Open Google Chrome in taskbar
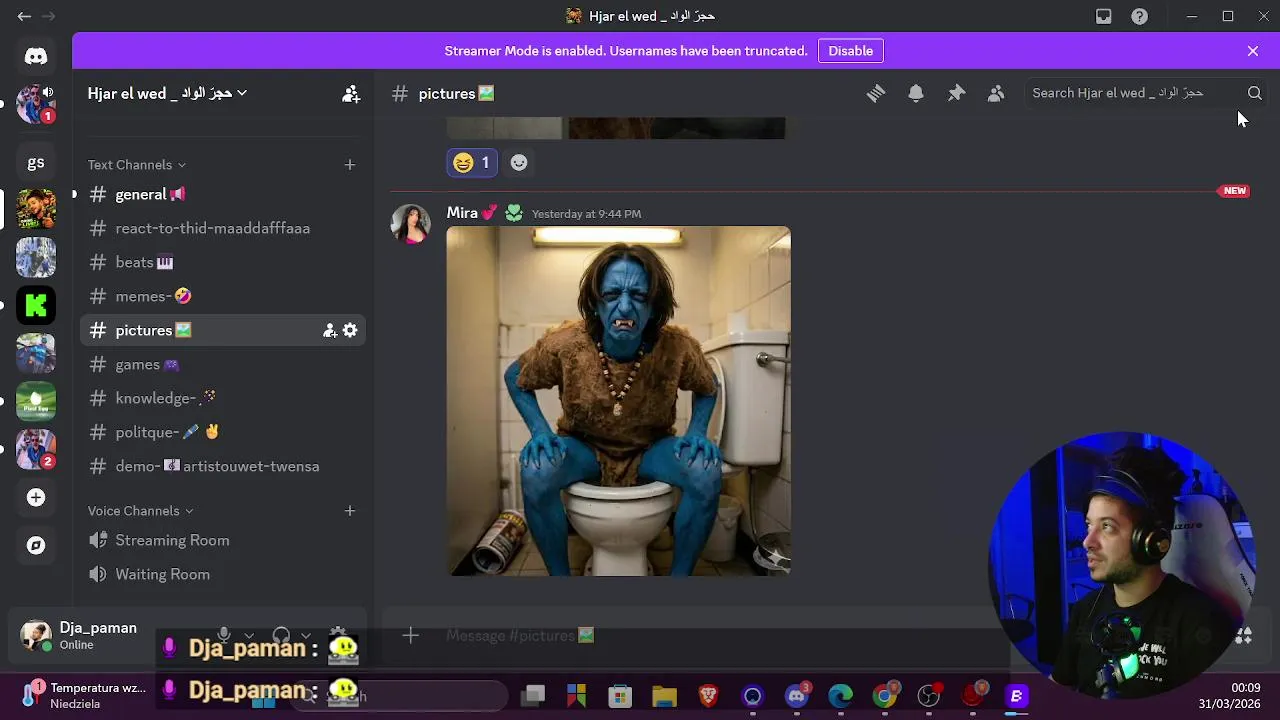This screenshot has height=720, width=1280. [x=884, y=696]
